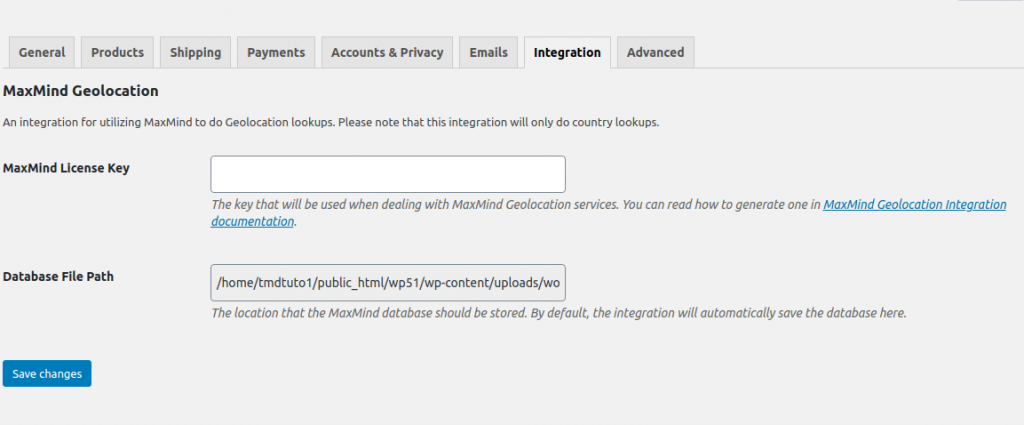
Task: Click the Database File Path label
Action: point(58,276)
